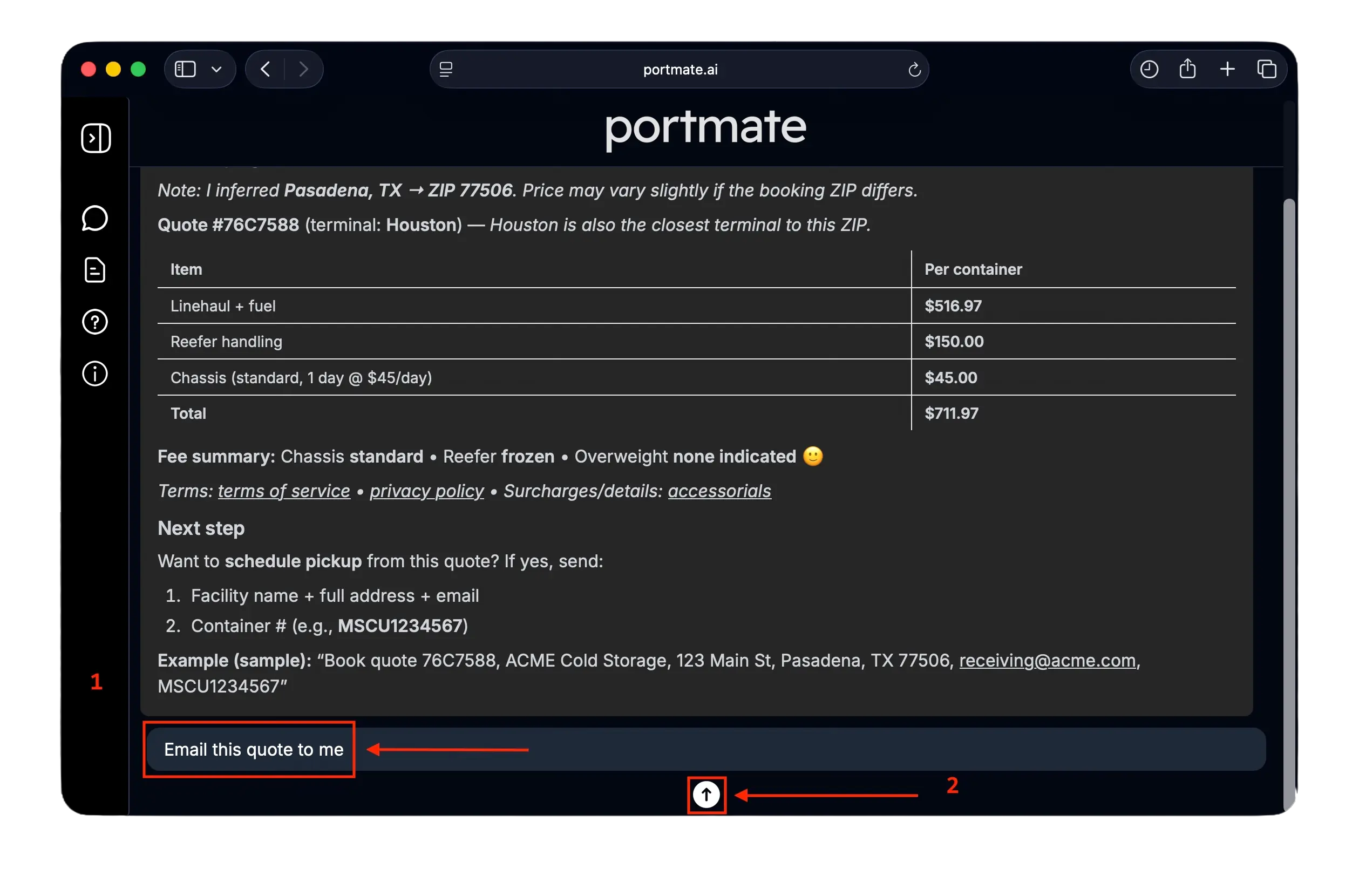The height and width of the screenshot is (896, 1359).
Task: Go forward with Safari forward arrow
Action: (303, 69)
